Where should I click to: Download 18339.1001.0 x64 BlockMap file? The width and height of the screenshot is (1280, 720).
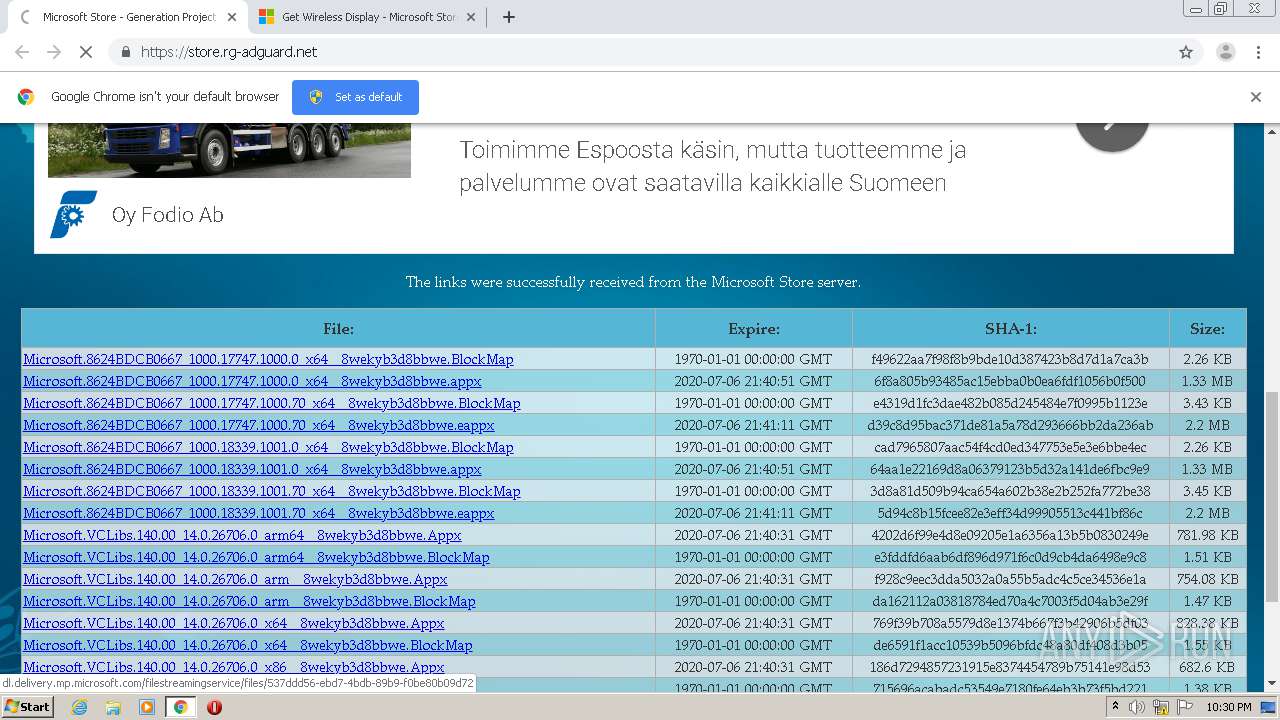pos(268,447)
